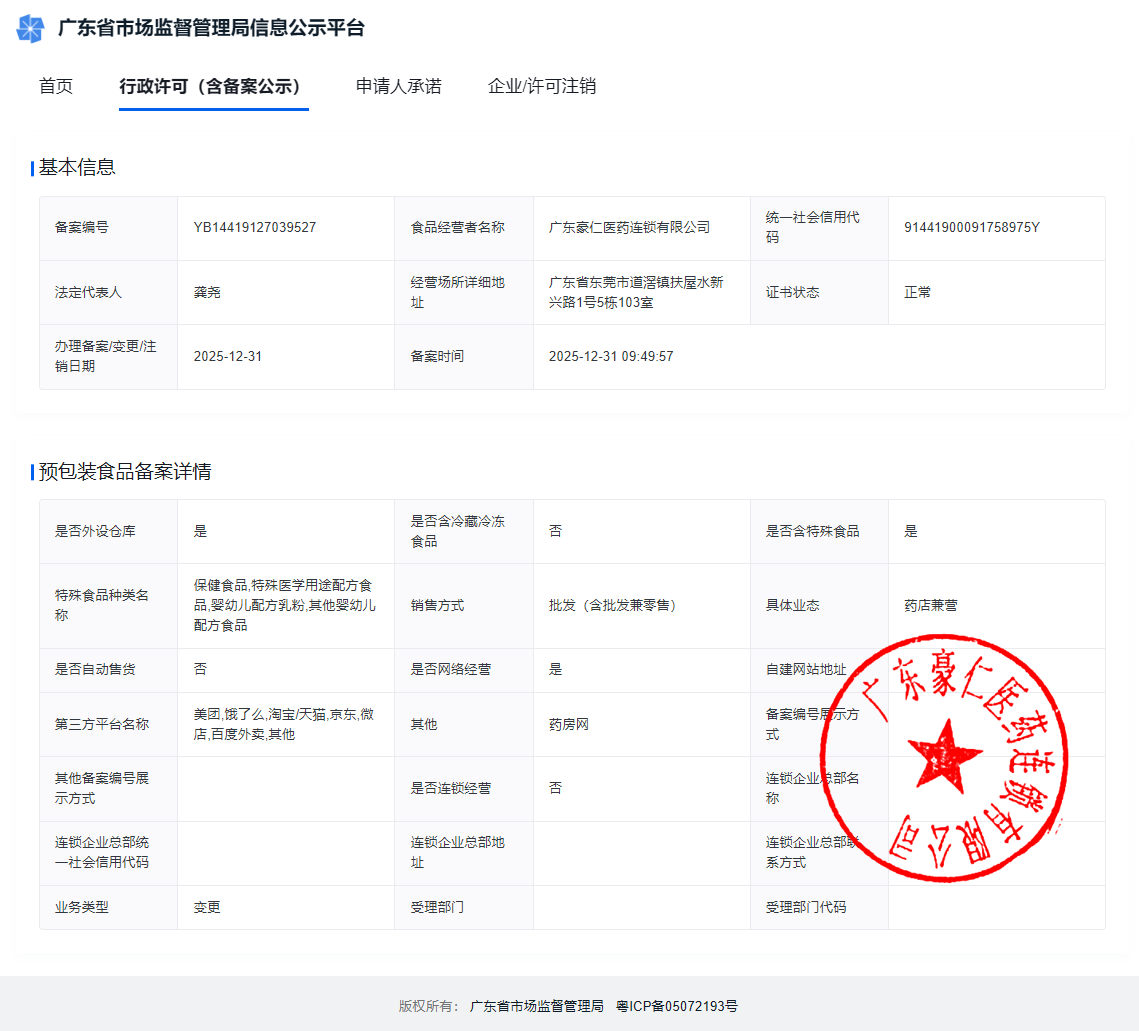Click the 连锁企业总部地址 label
This screenshot has height=1031, width=1139.
[x=458, y=852]
